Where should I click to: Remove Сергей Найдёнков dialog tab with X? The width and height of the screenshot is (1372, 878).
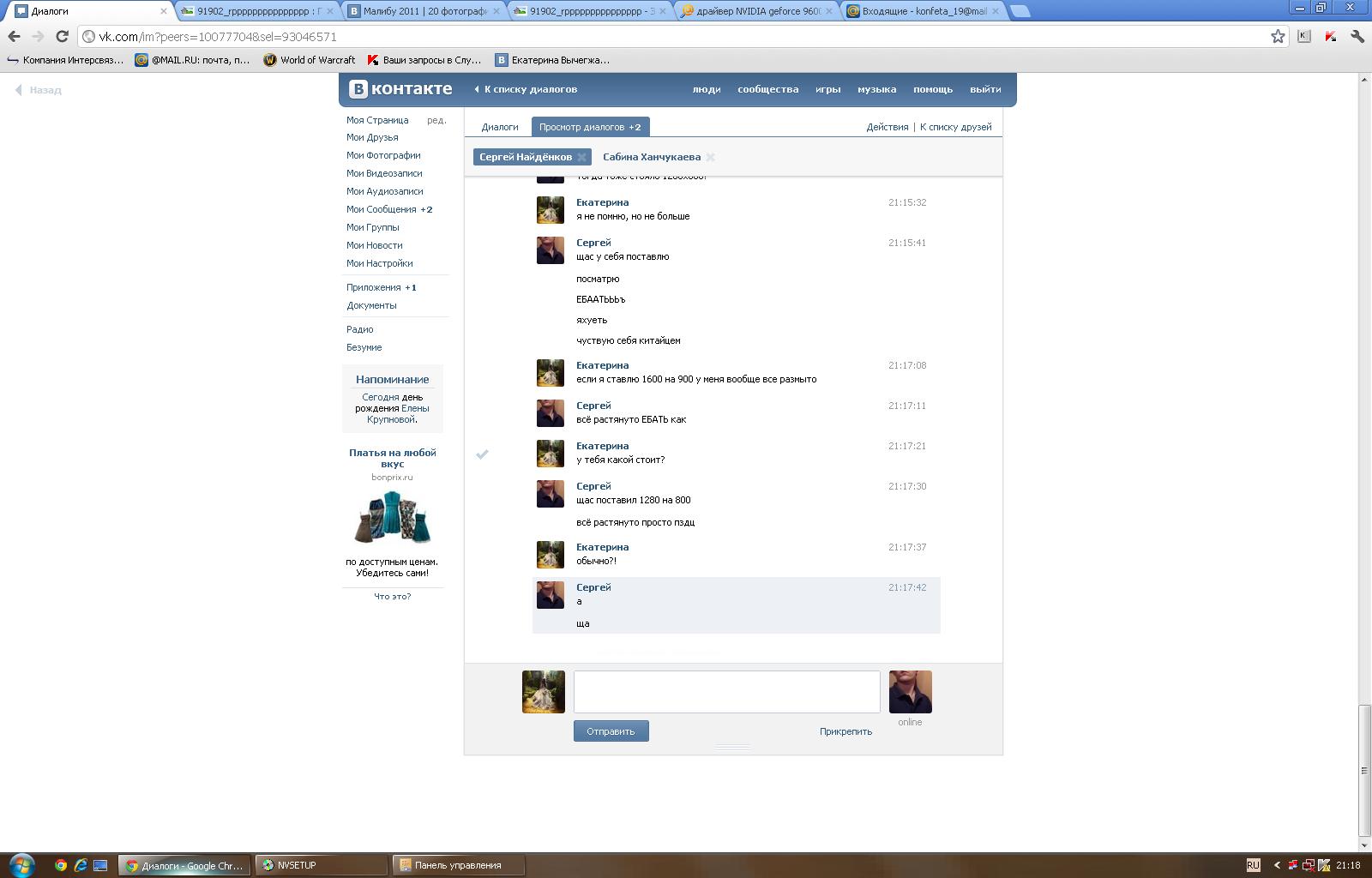point(581,157)
